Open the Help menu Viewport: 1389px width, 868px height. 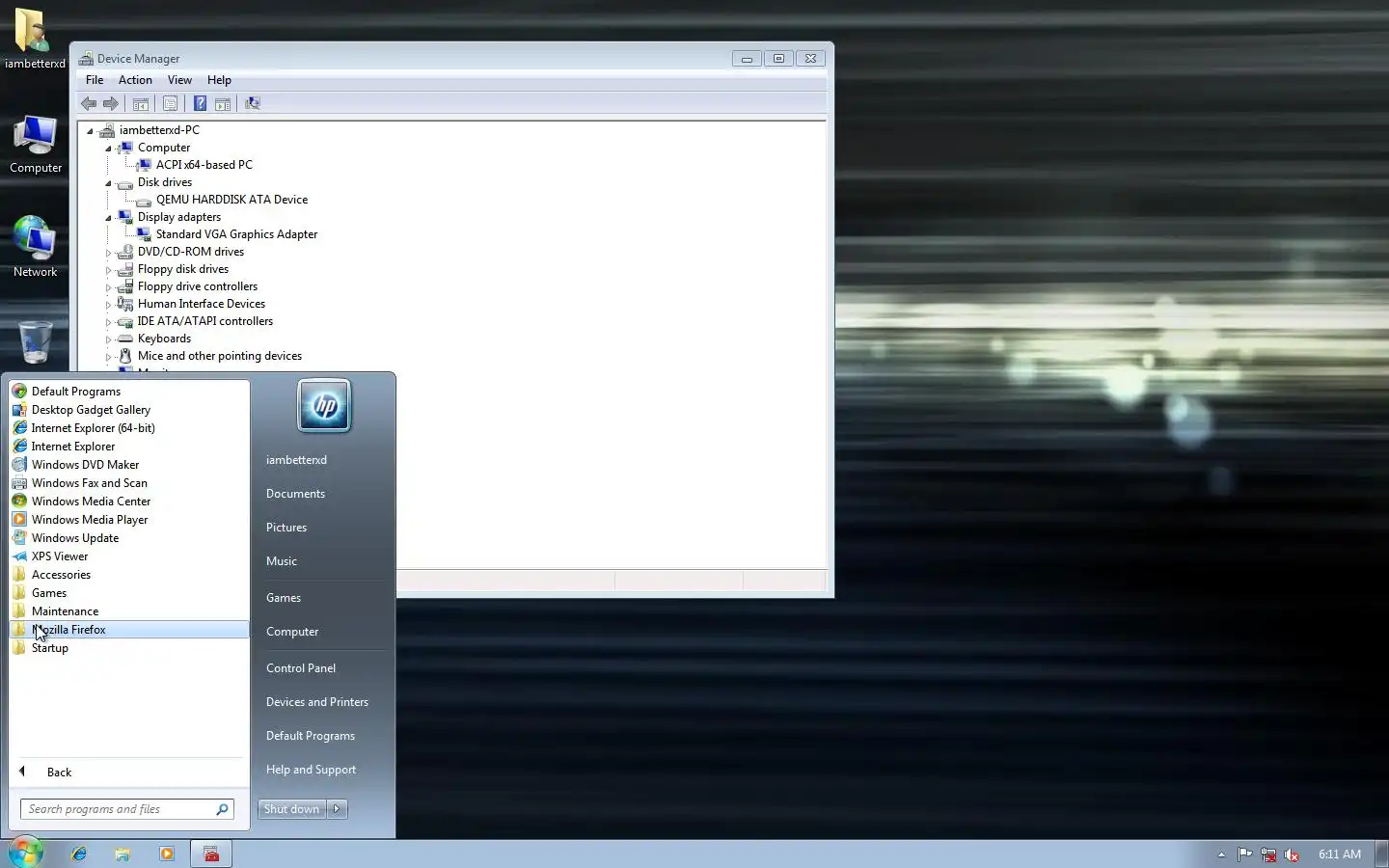tap(219, 80)
